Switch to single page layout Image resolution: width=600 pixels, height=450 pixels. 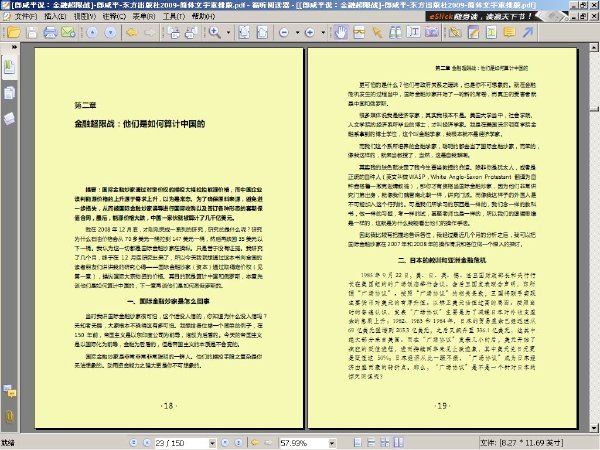pos(357,443)
